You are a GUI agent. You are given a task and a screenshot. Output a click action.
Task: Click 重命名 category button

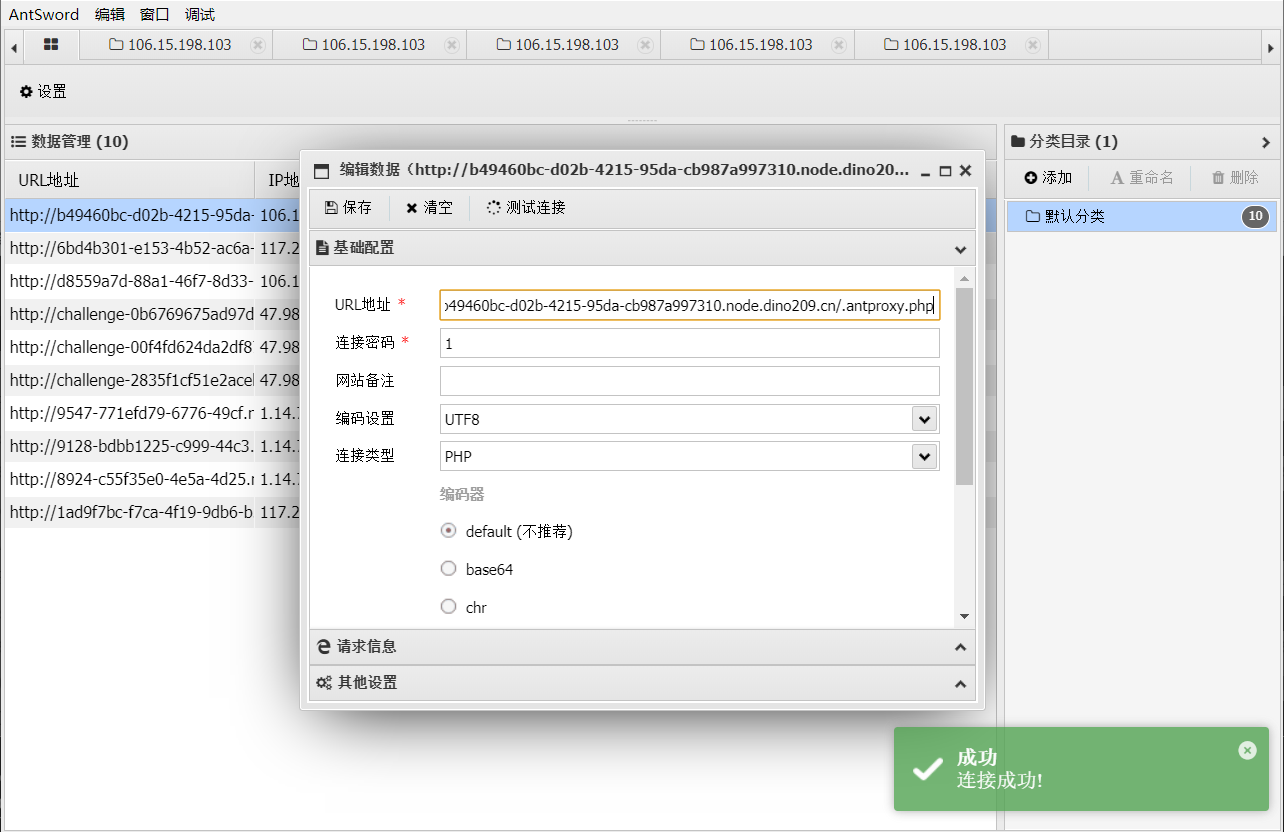1142,178
